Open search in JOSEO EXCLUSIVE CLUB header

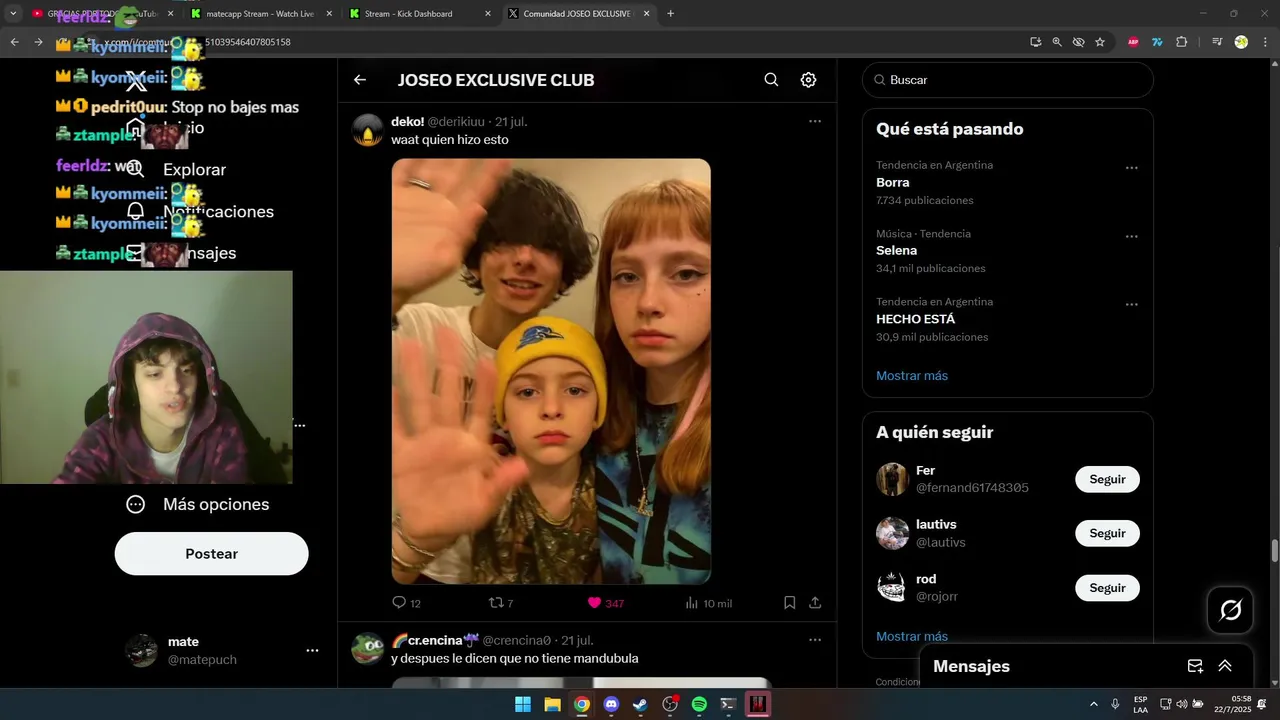coord(771,80)
